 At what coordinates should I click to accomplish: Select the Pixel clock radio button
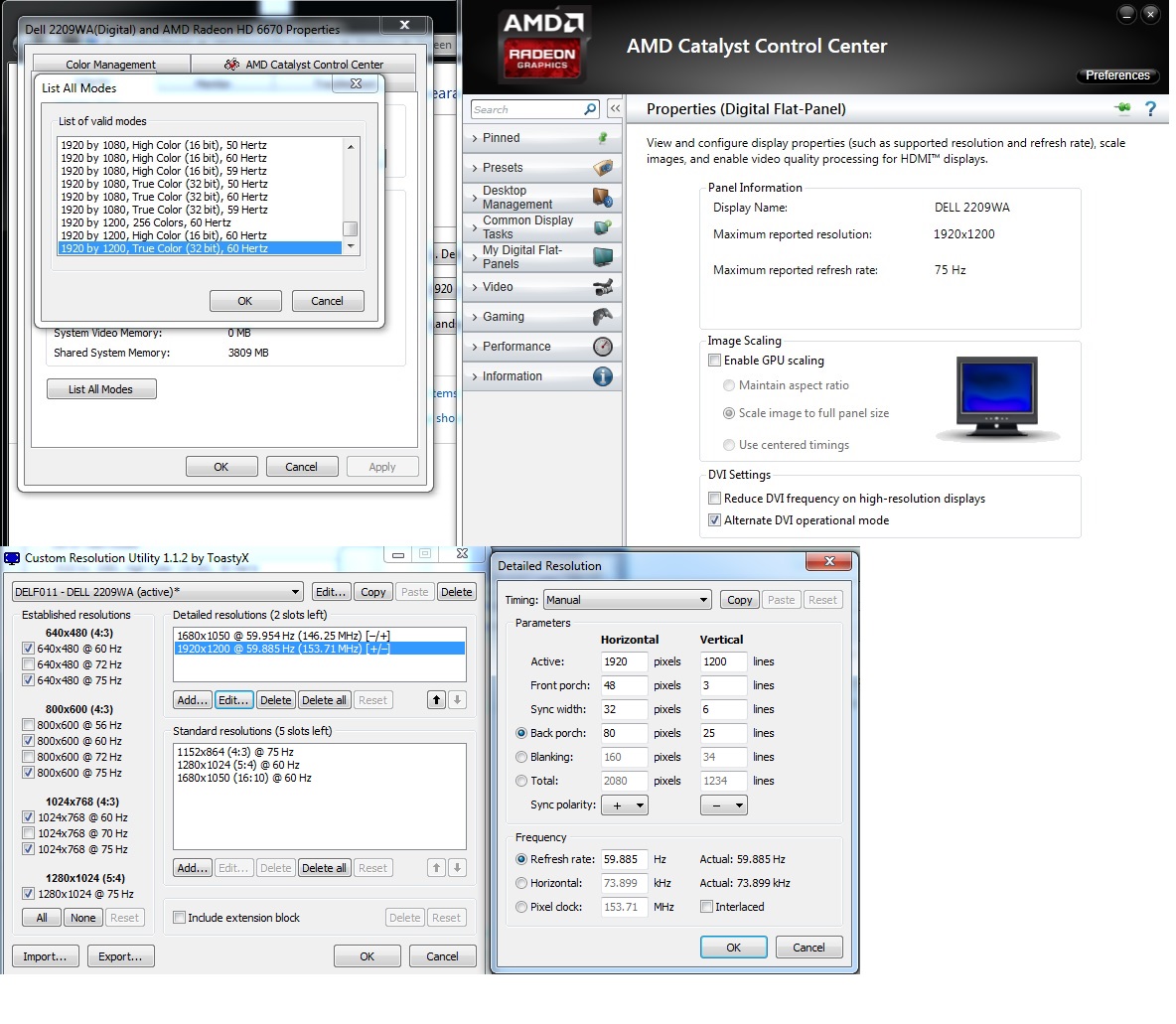click(521, 907)
